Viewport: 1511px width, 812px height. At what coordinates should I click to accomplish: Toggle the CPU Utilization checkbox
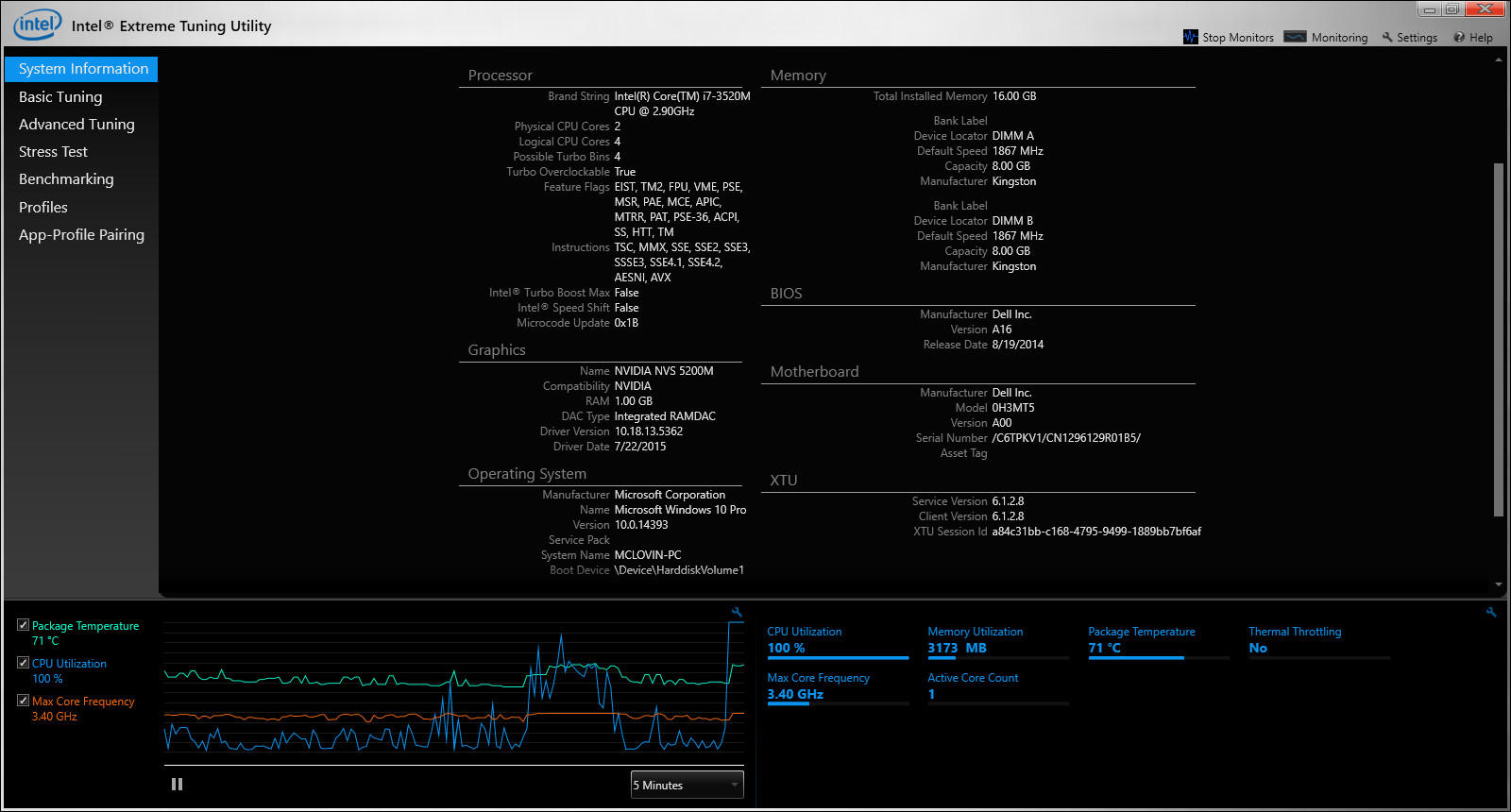click(23, 663)
